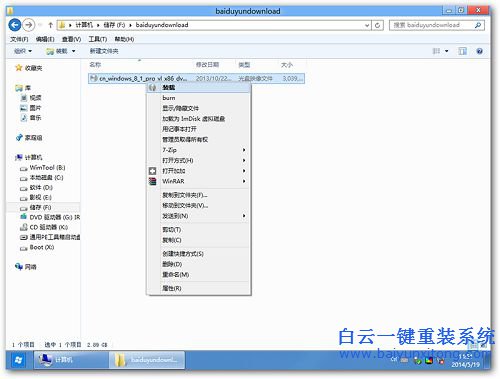Choose 装载 mount in context menu
Image resolution: width=500 pixels, height=379 pixels.
coord(199,87)
